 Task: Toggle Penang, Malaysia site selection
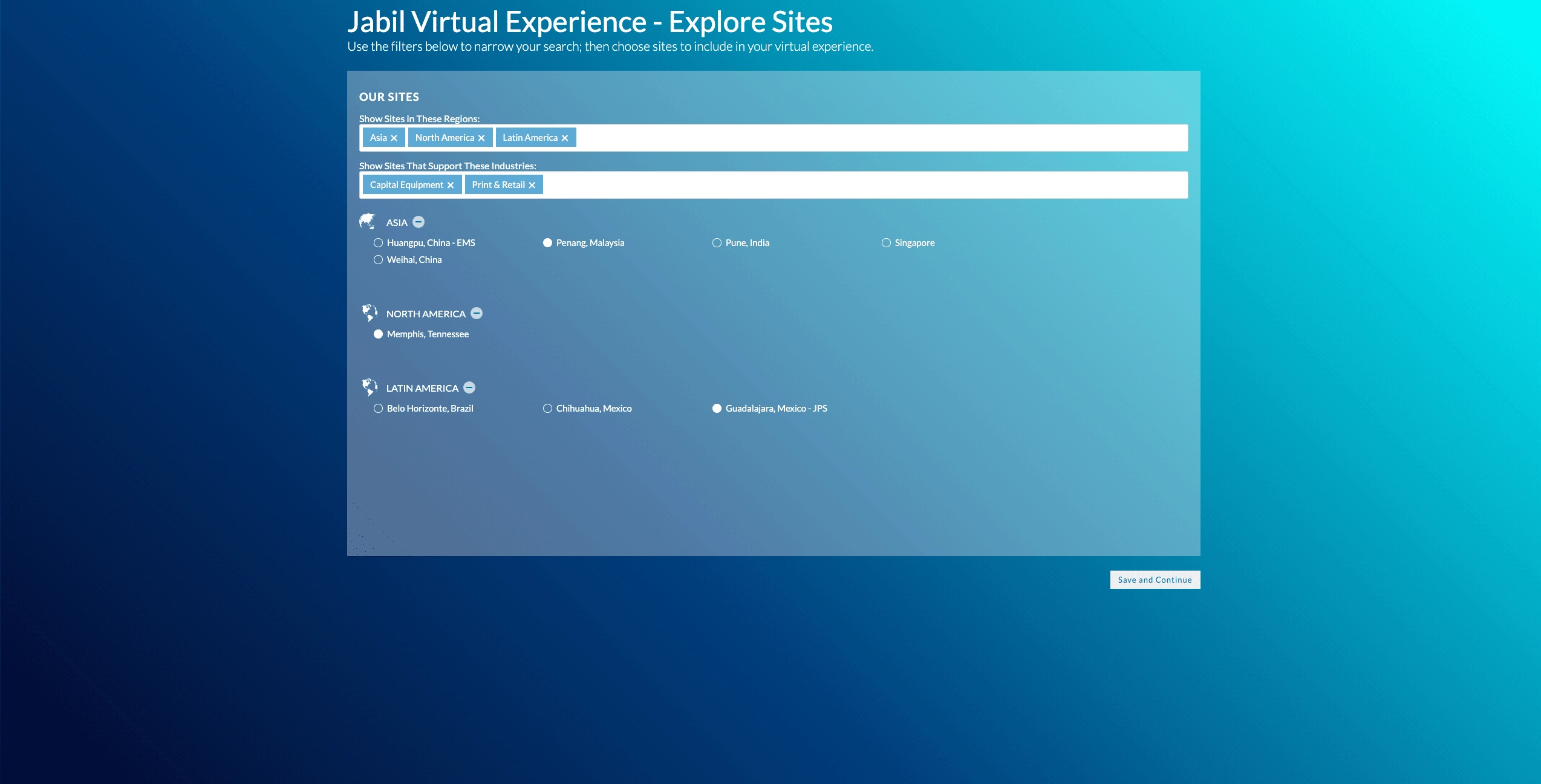547,242
